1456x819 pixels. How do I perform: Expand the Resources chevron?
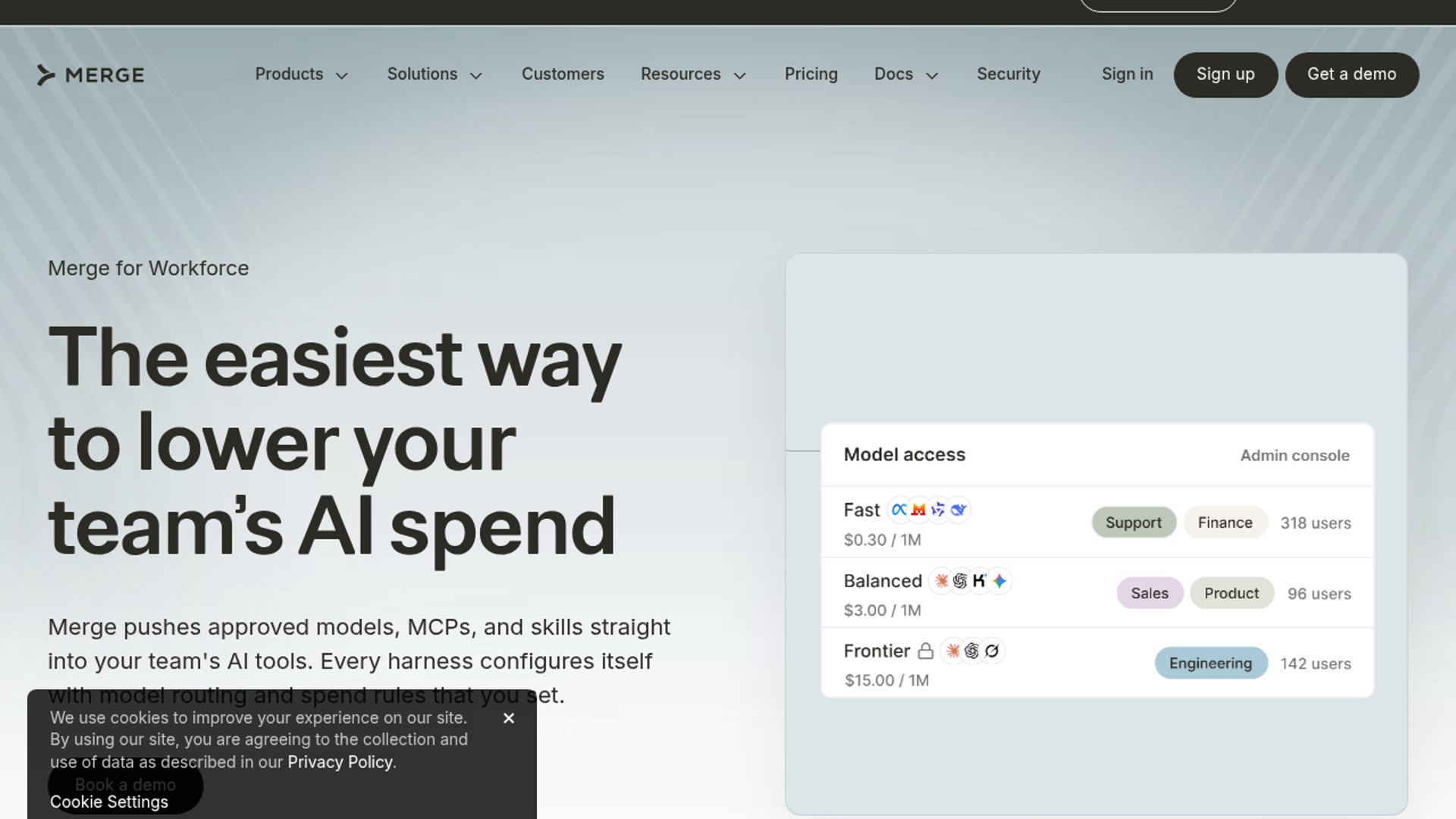740,75
